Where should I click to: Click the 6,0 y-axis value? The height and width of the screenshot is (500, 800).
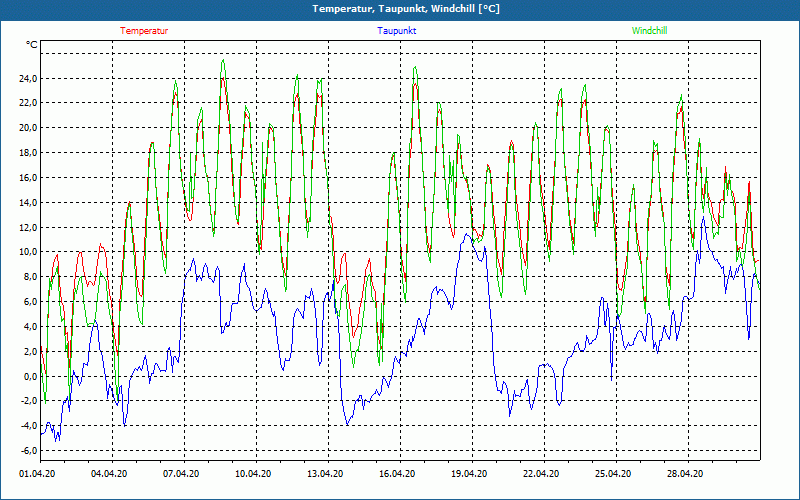point(29,302)
